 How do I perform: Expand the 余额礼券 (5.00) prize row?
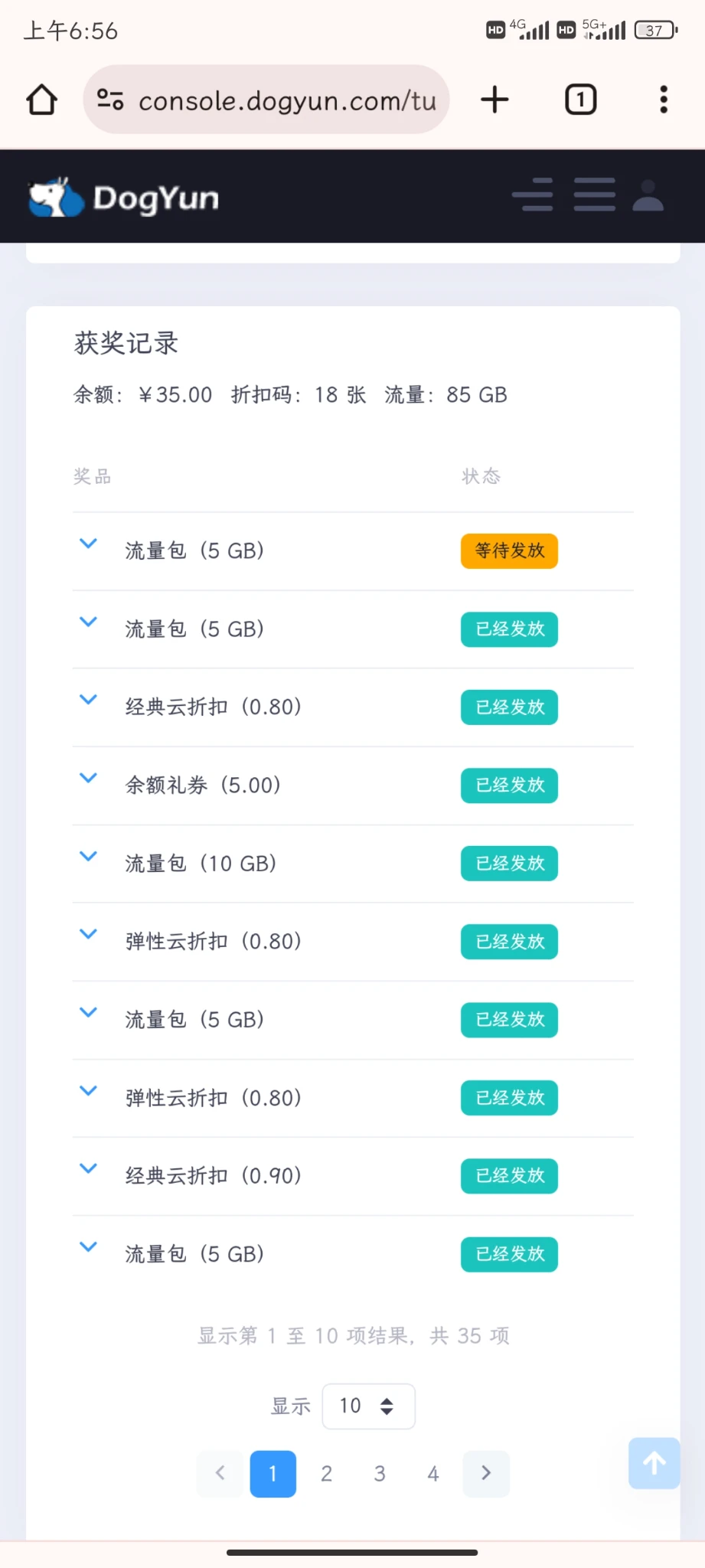pyautogui.click(x=89, y=778)
